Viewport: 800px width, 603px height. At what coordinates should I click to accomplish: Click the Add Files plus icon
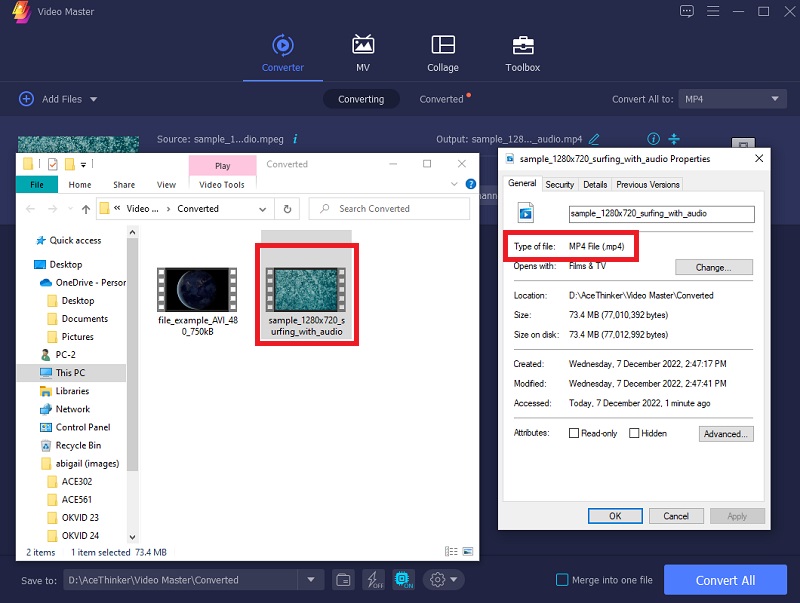coord(26,99)
